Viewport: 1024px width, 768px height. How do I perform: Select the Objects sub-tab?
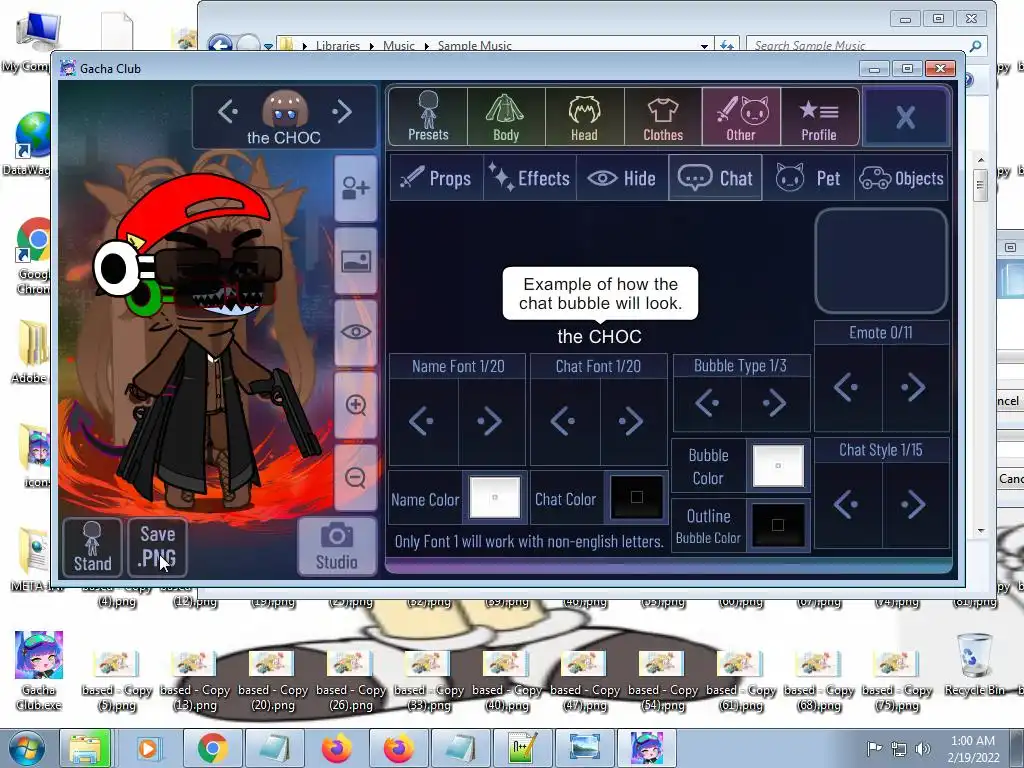[901, 178]
